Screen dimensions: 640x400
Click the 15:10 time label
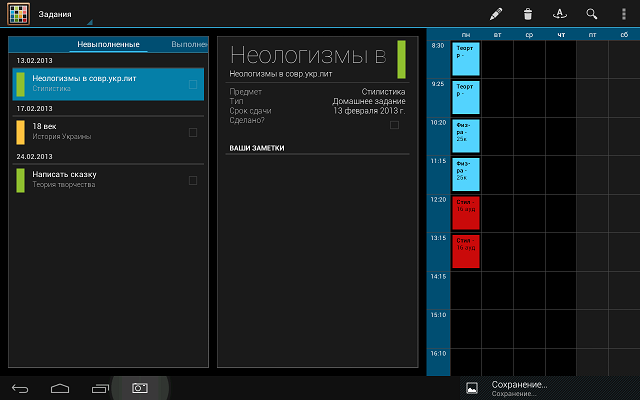tap(438, 315)
